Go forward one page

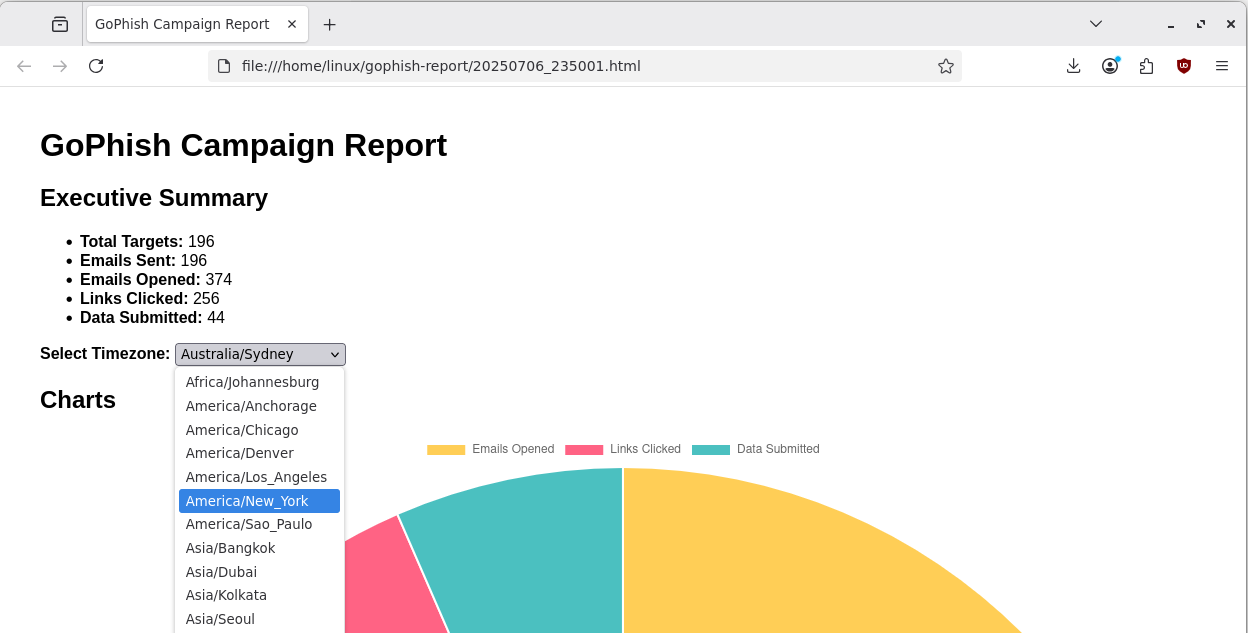60,66
